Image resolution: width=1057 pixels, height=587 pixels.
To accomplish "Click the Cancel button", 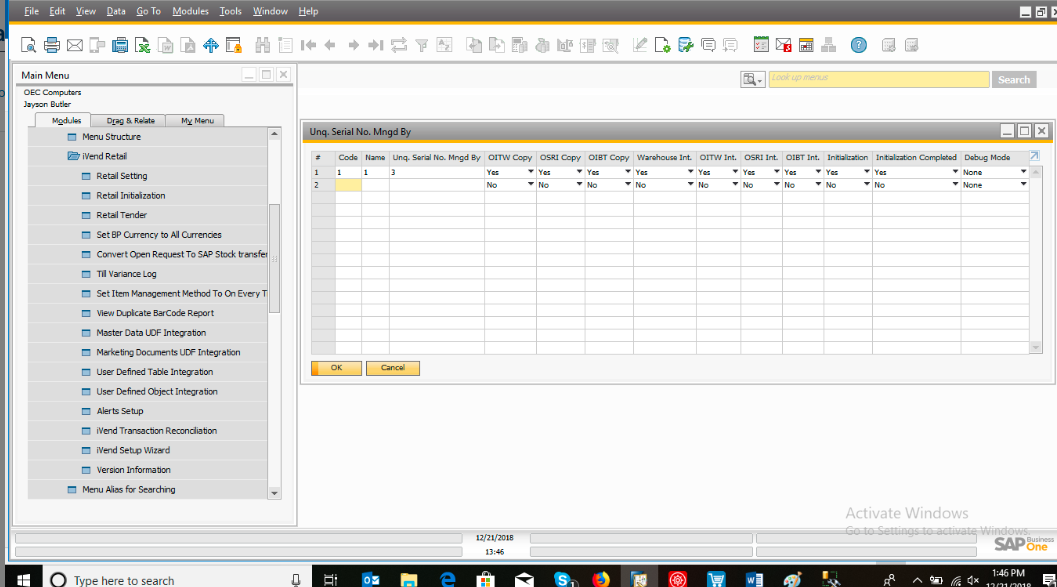I will (x=392, y=368).
